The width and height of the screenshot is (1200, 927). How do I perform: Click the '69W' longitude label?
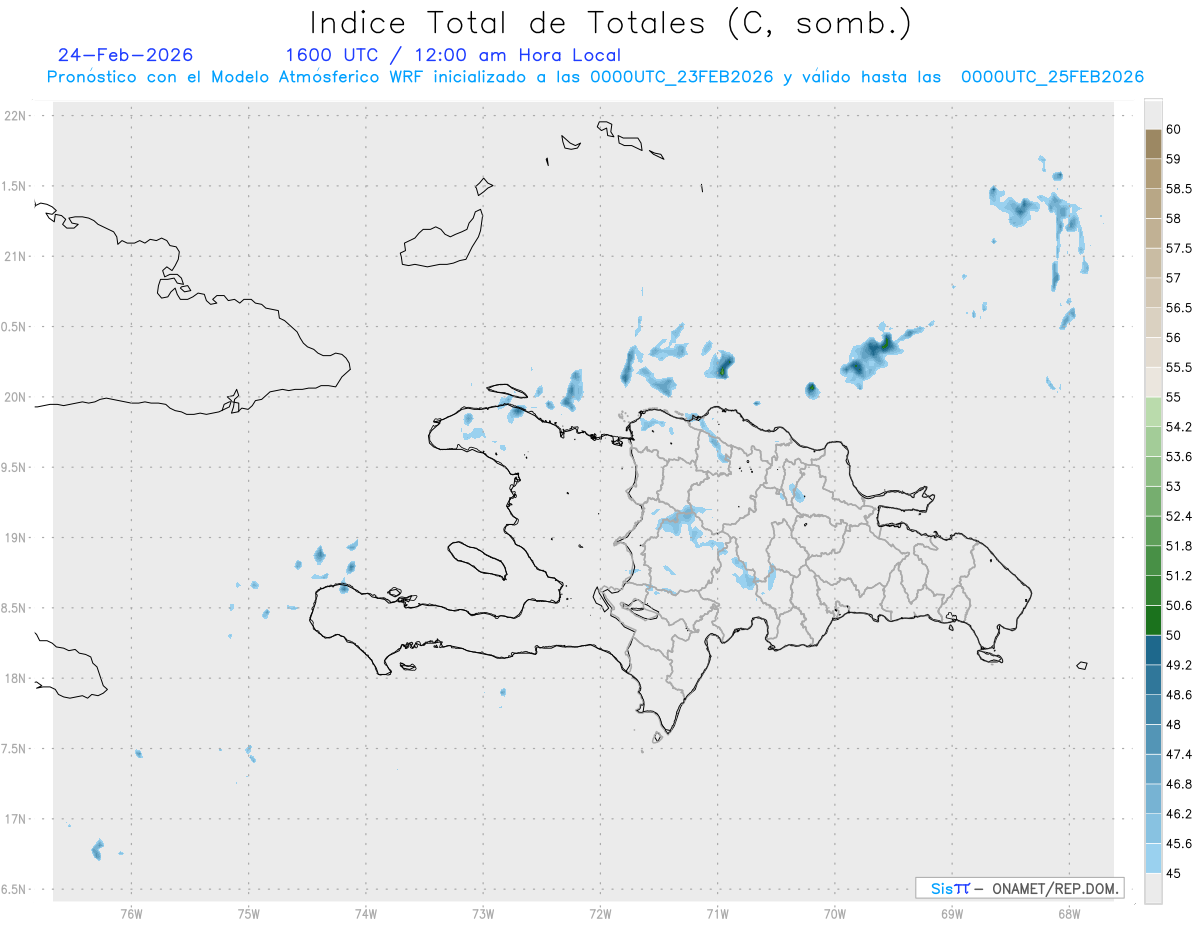pos(952,913)
